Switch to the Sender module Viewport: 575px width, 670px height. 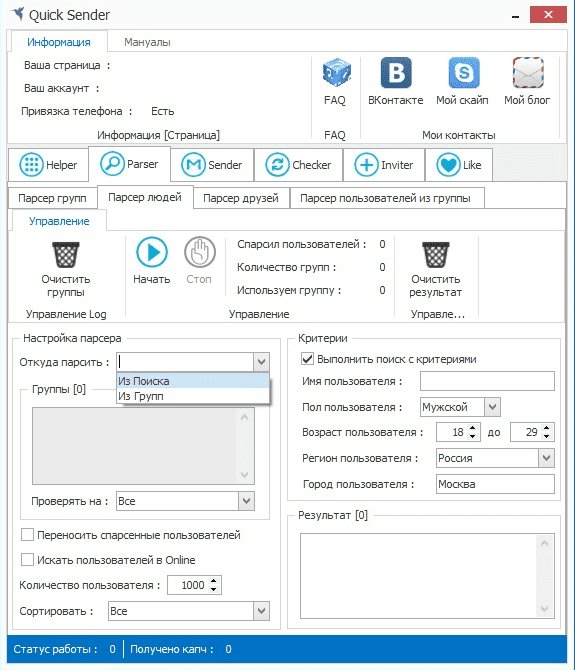[x=212, y=165]
